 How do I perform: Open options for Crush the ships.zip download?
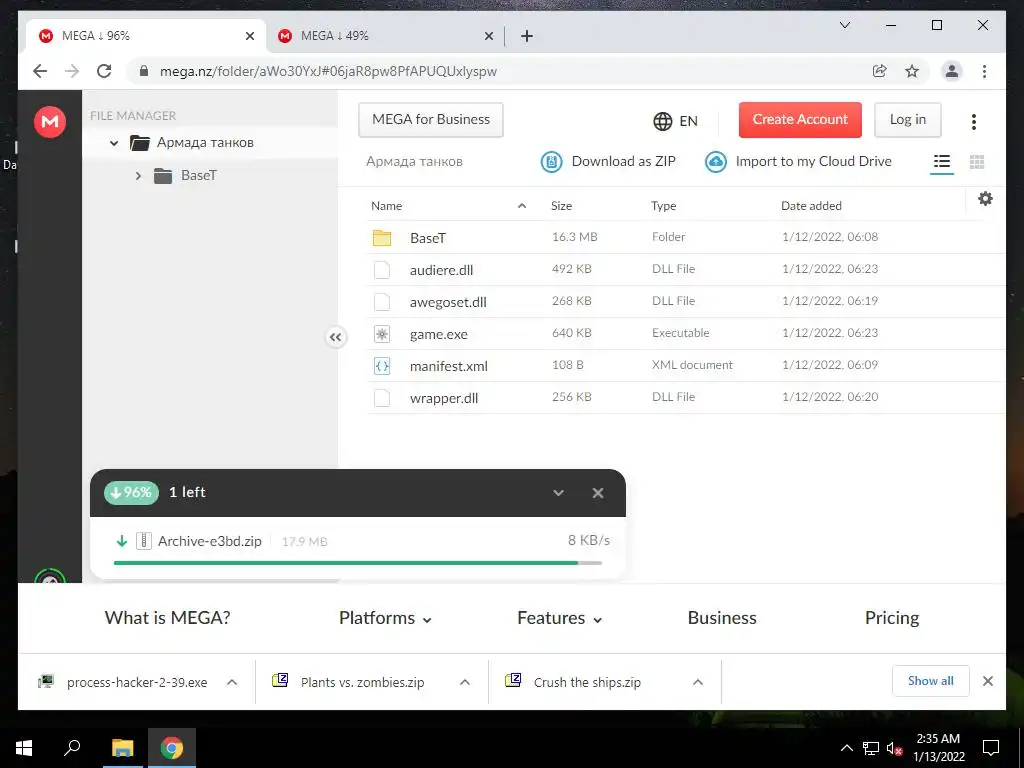click(697, 682)
